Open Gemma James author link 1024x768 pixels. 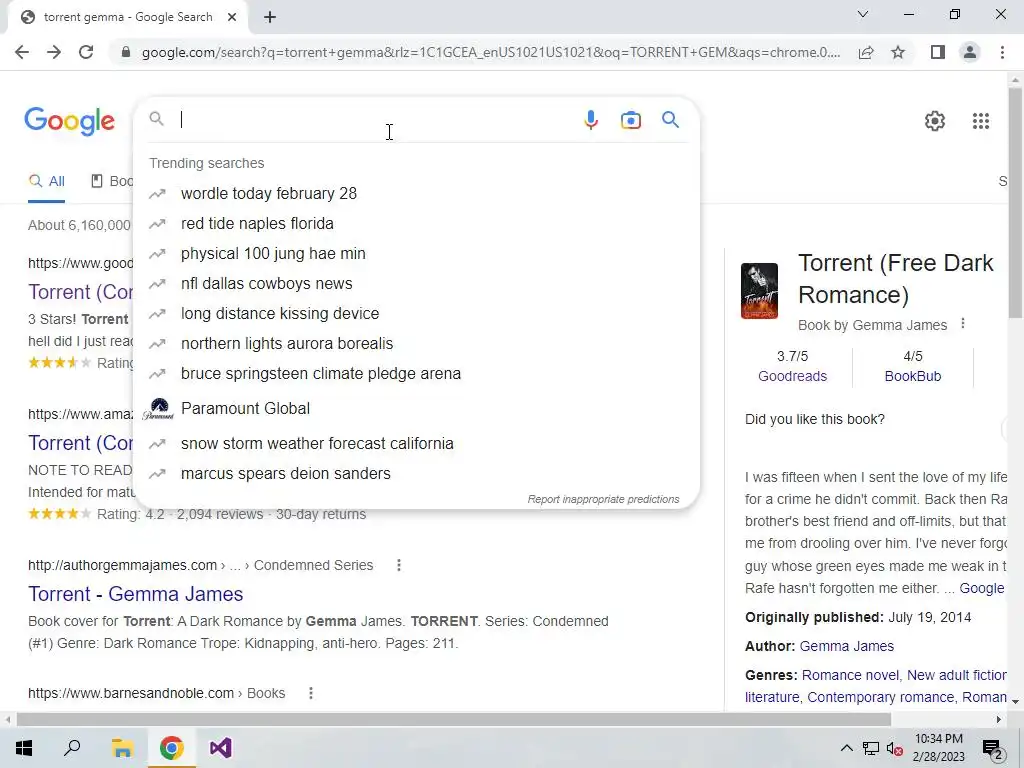tap(846, 646)
